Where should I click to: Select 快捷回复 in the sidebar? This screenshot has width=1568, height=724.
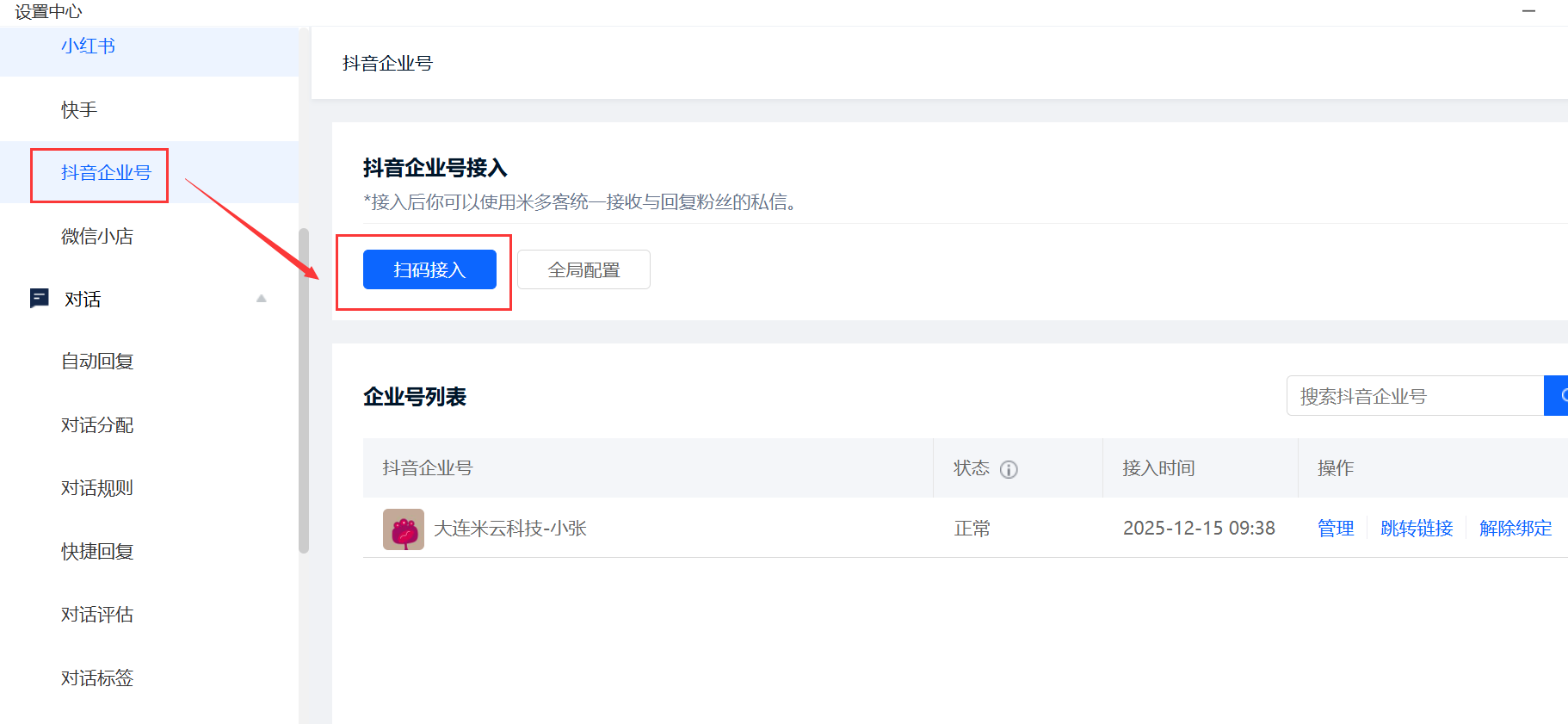pos(97,552)
